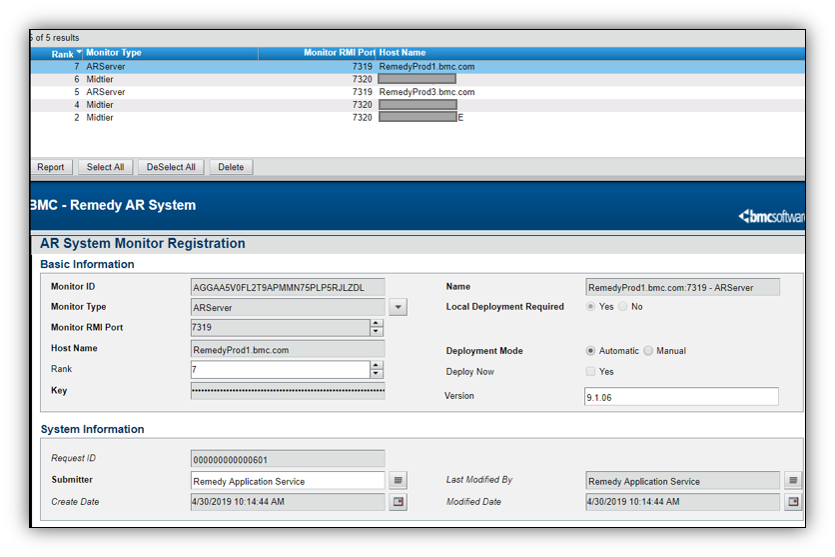Click the Name field with ARServer value
Viewport: 835px width, 557px height.
pos(683,287)
